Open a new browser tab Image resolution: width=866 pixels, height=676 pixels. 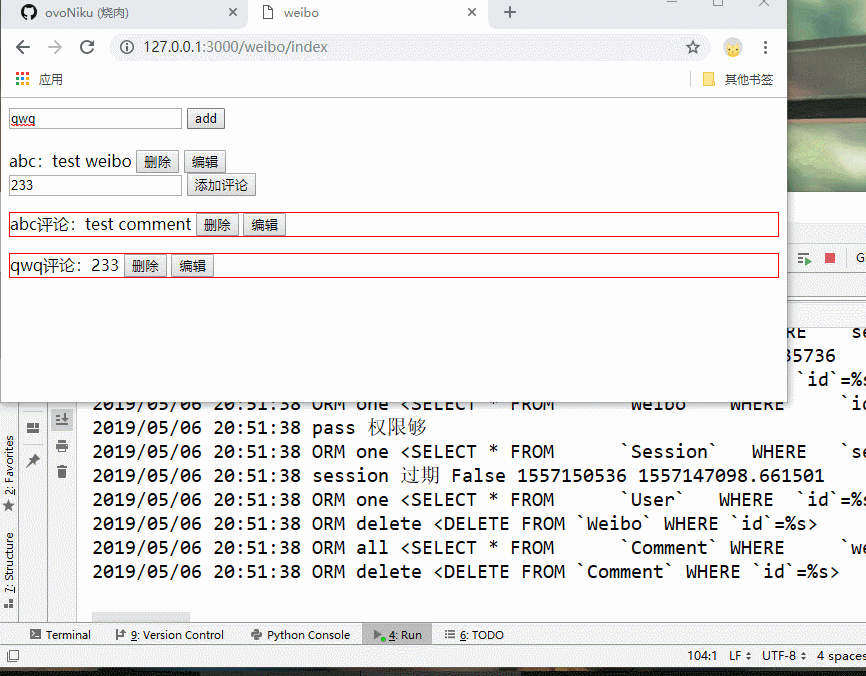[510, 12]
